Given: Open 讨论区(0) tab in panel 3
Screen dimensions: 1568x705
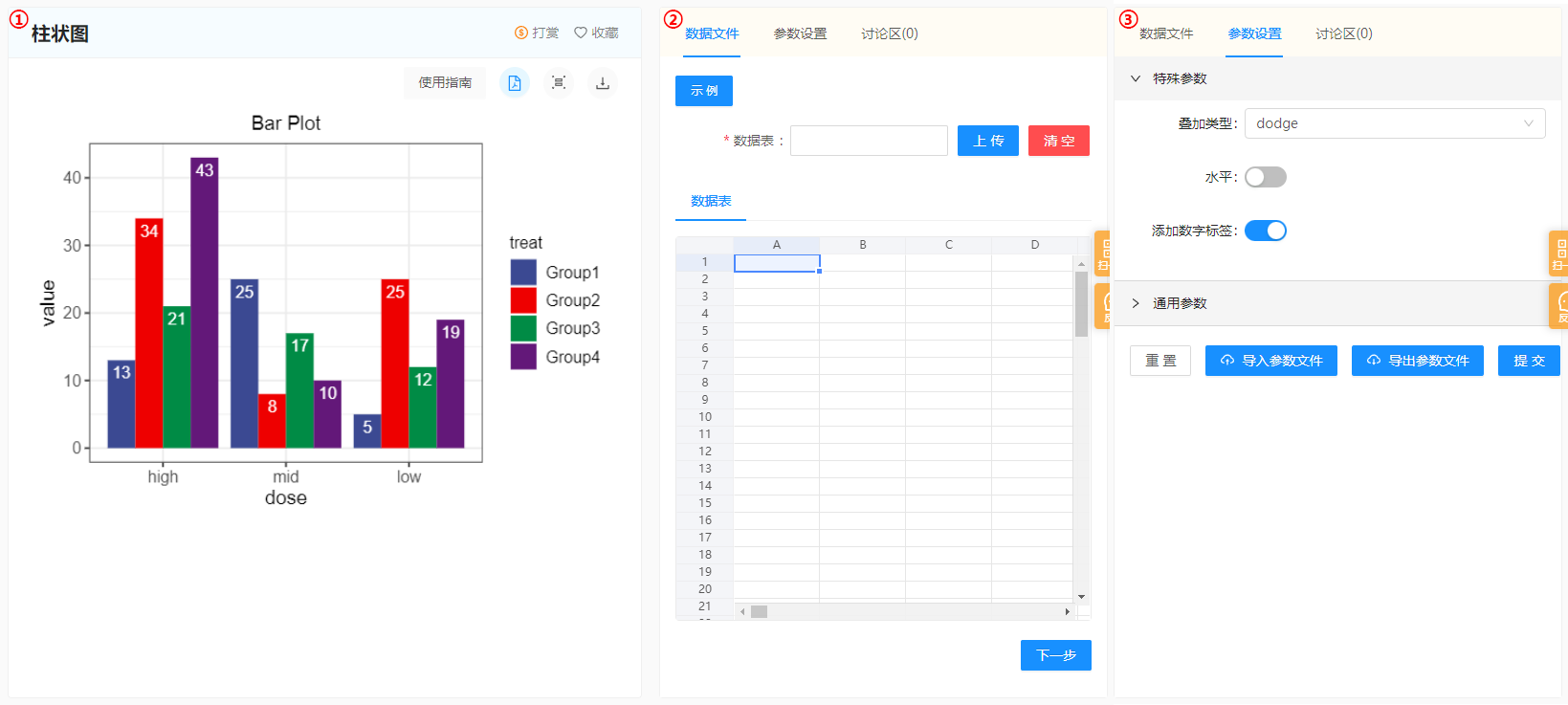Looking at the screenshot, I should pyautogui.click(x=1344, y=33).
